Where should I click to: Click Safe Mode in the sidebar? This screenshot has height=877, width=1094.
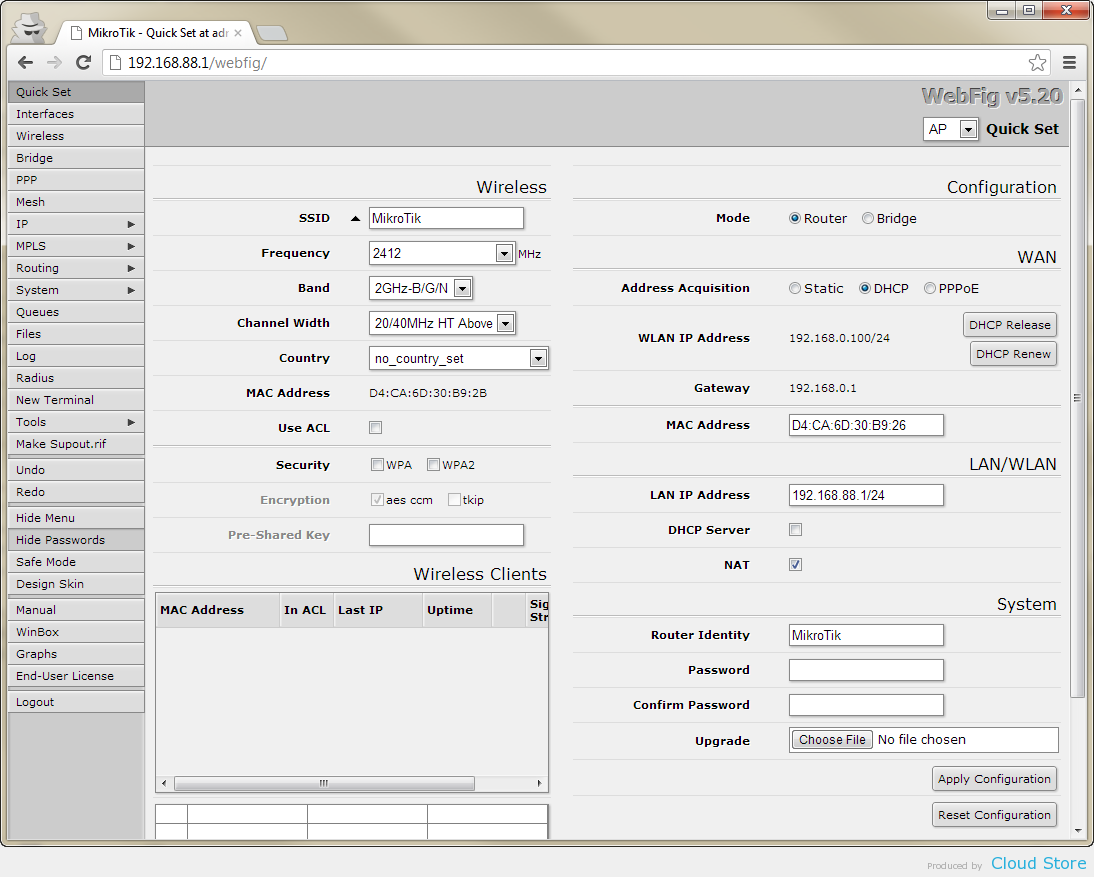pyautogui.click(x=76, y=562)
